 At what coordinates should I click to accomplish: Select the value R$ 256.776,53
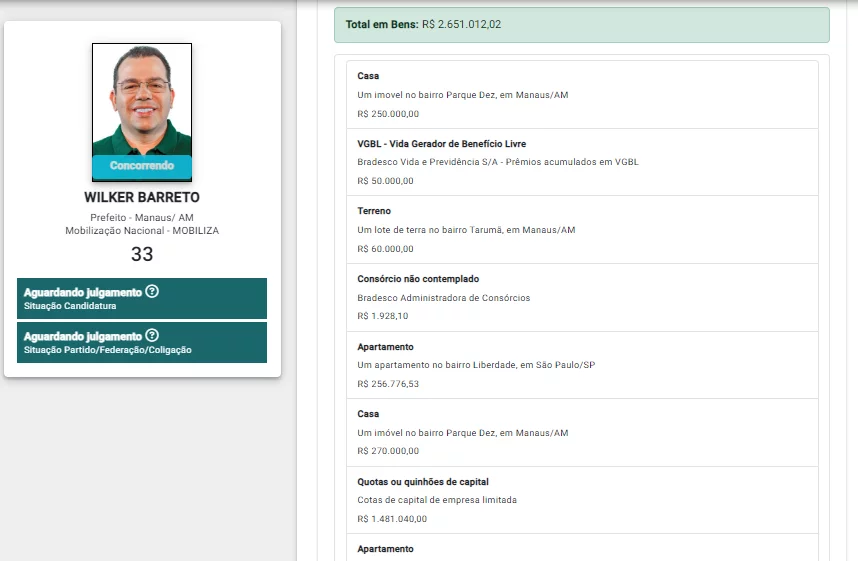pos(388,384)
